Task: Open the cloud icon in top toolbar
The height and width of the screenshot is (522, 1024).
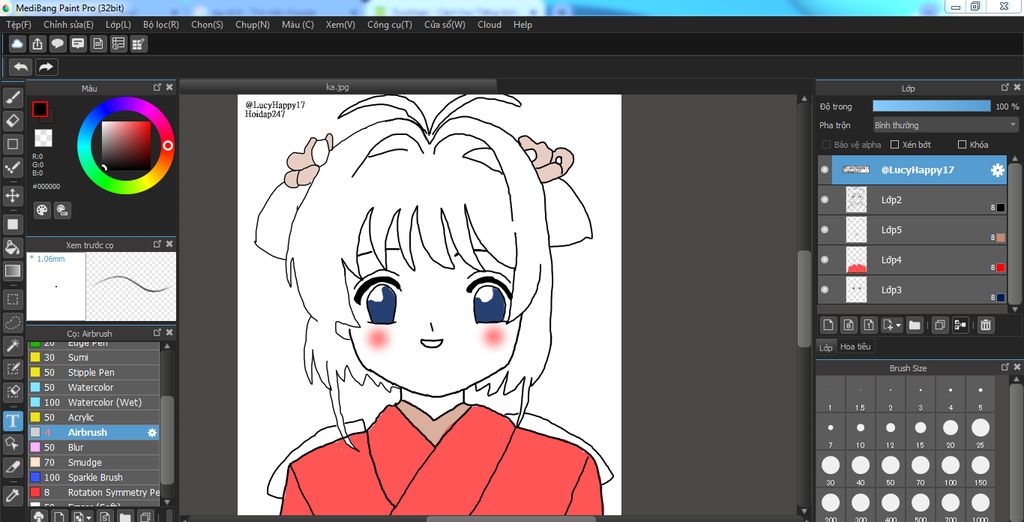Action: coord(17,44)
